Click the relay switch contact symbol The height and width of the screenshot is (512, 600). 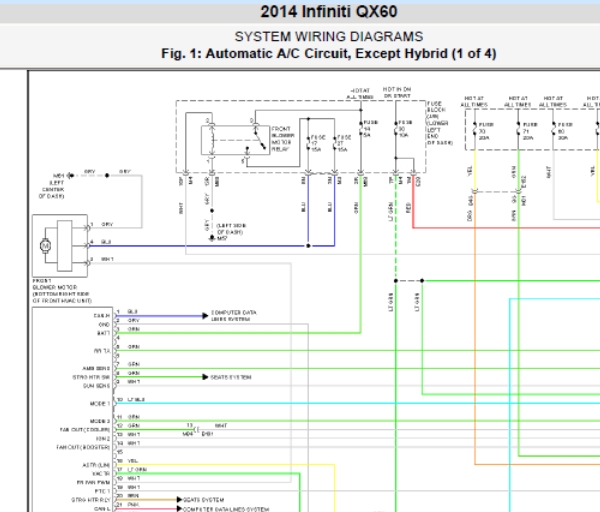[x=260, y=139]
